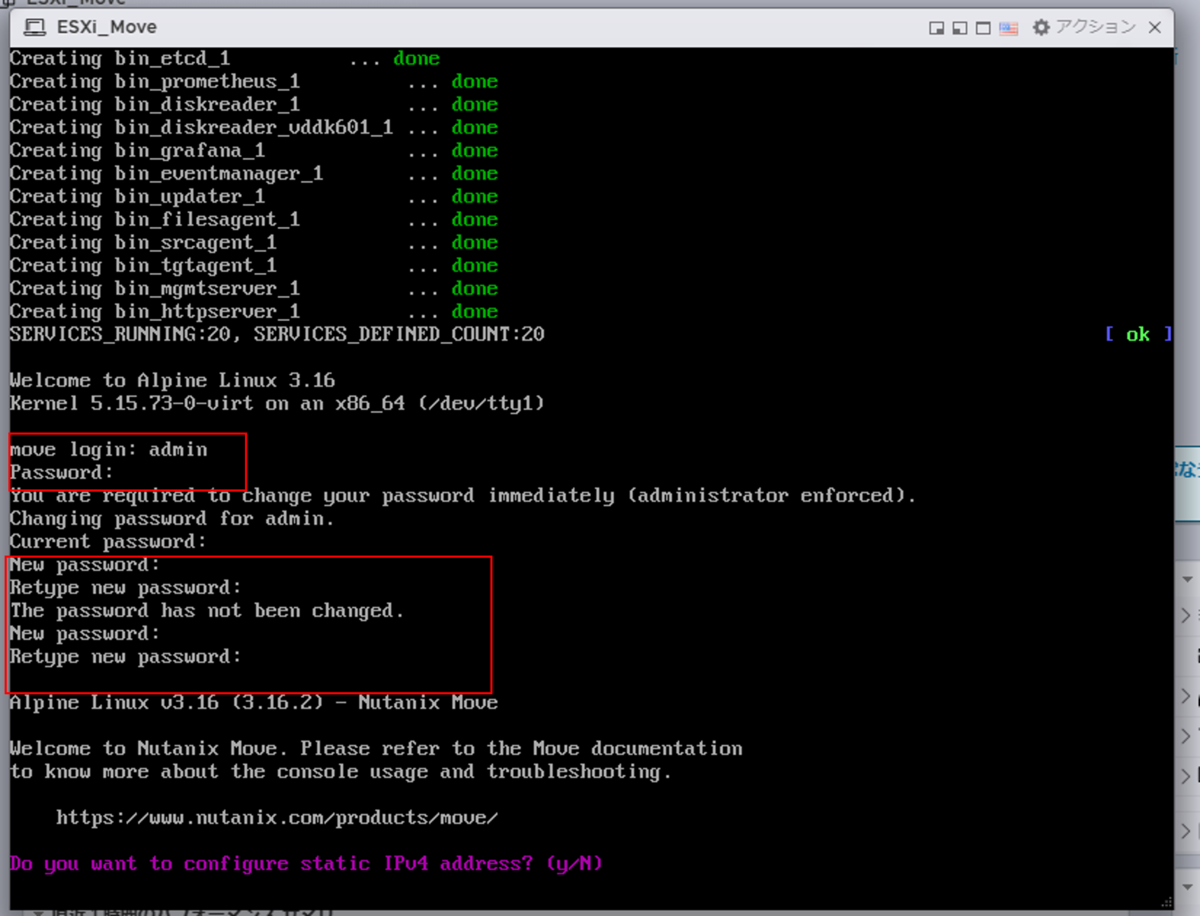Click the 'Welcome to Nutanix Move' line

[x=376, y=748]
